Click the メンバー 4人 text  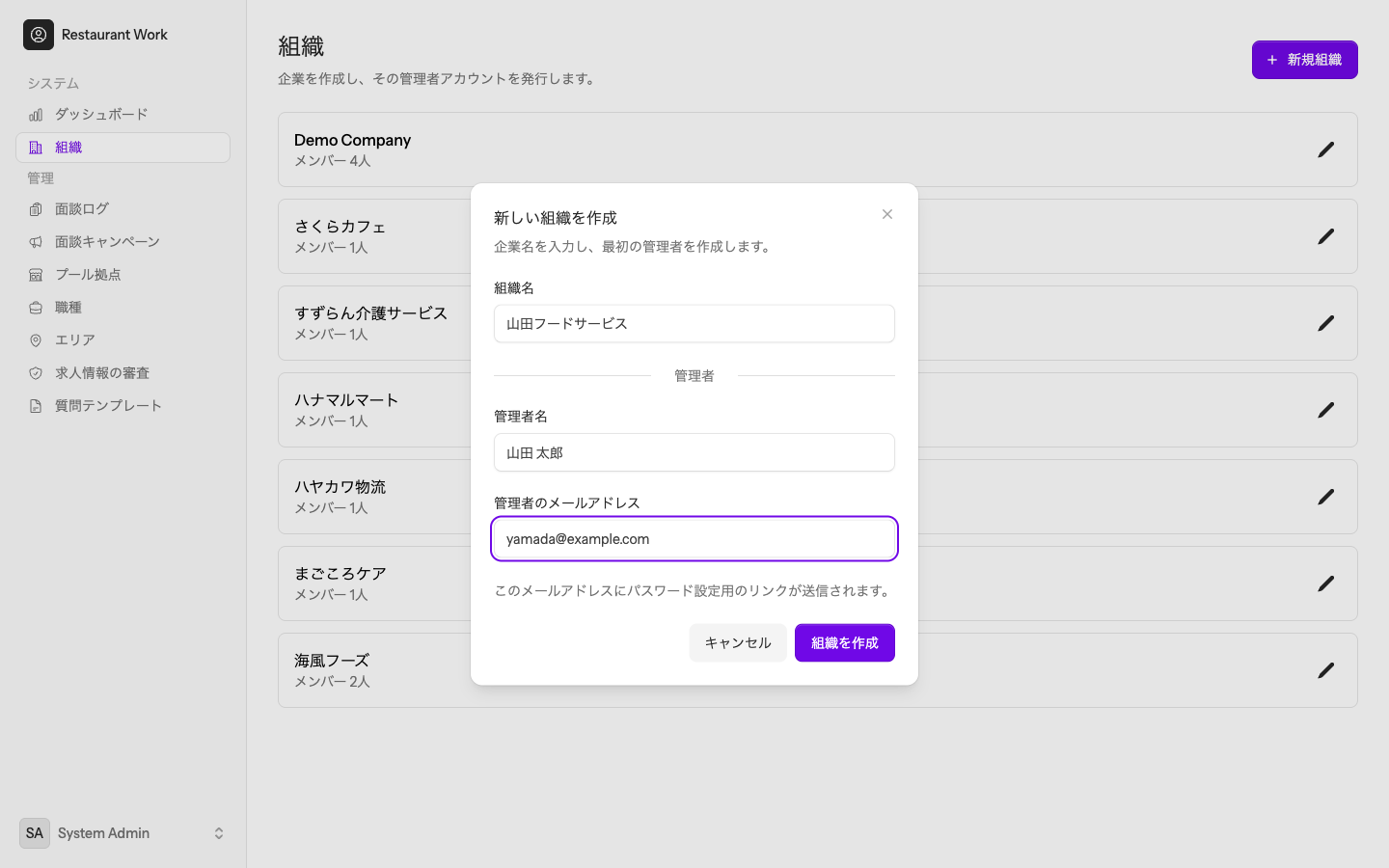point(333,161)
